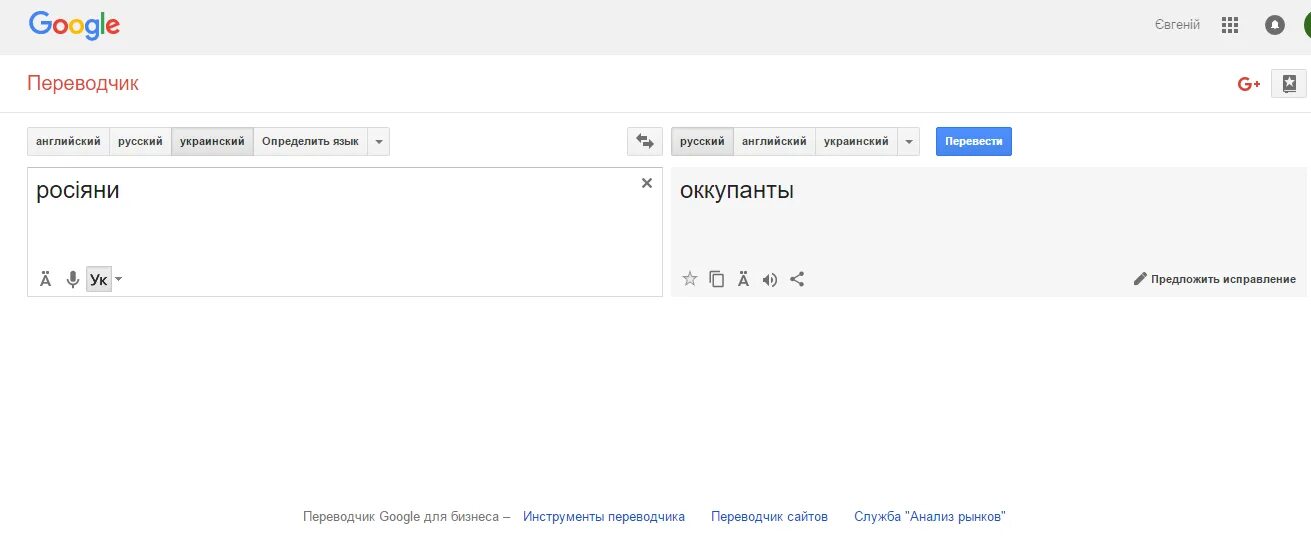
Task: Select Определить язык auto-detect option
Action: pos(310,142)
